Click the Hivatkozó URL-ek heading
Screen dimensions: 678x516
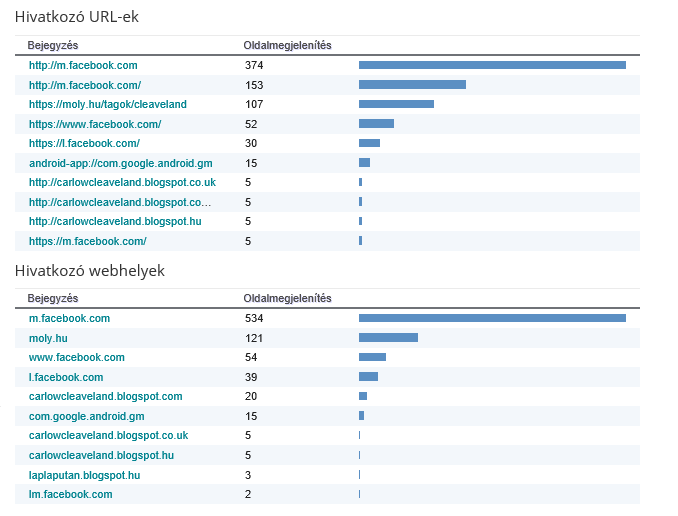click(77, 17)
